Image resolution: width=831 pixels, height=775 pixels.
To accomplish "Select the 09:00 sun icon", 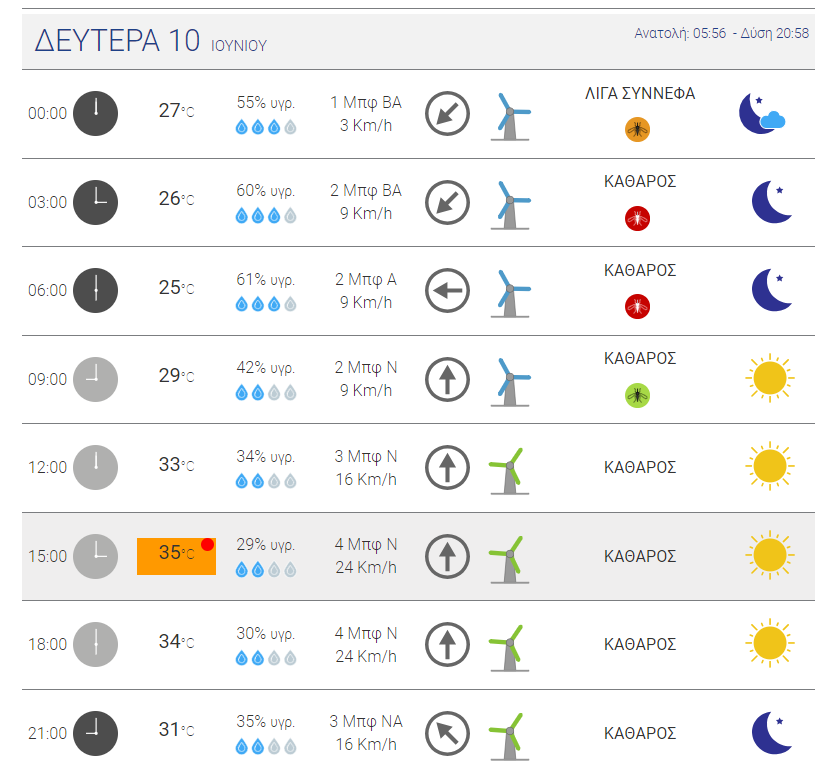I will pos(769,379).
